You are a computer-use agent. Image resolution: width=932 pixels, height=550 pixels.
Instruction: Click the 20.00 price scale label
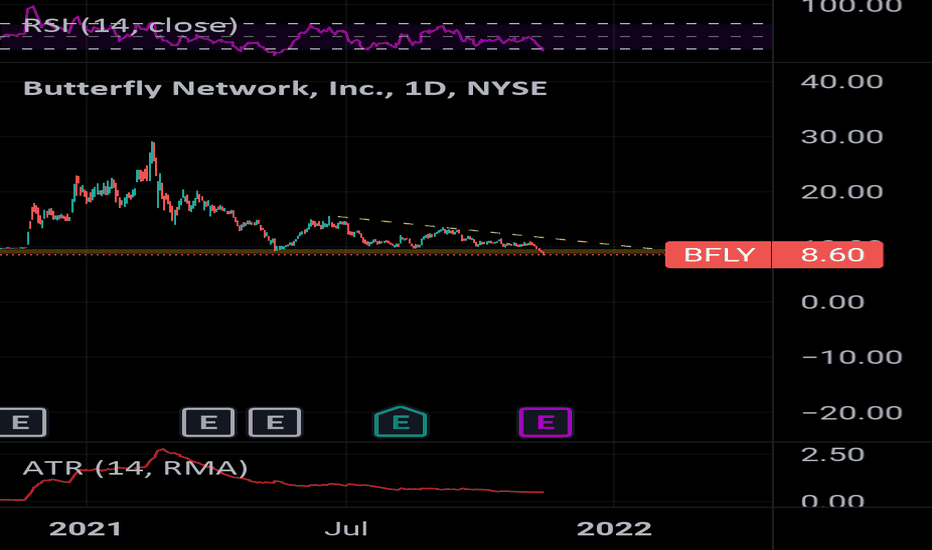(x=842, y=192)
